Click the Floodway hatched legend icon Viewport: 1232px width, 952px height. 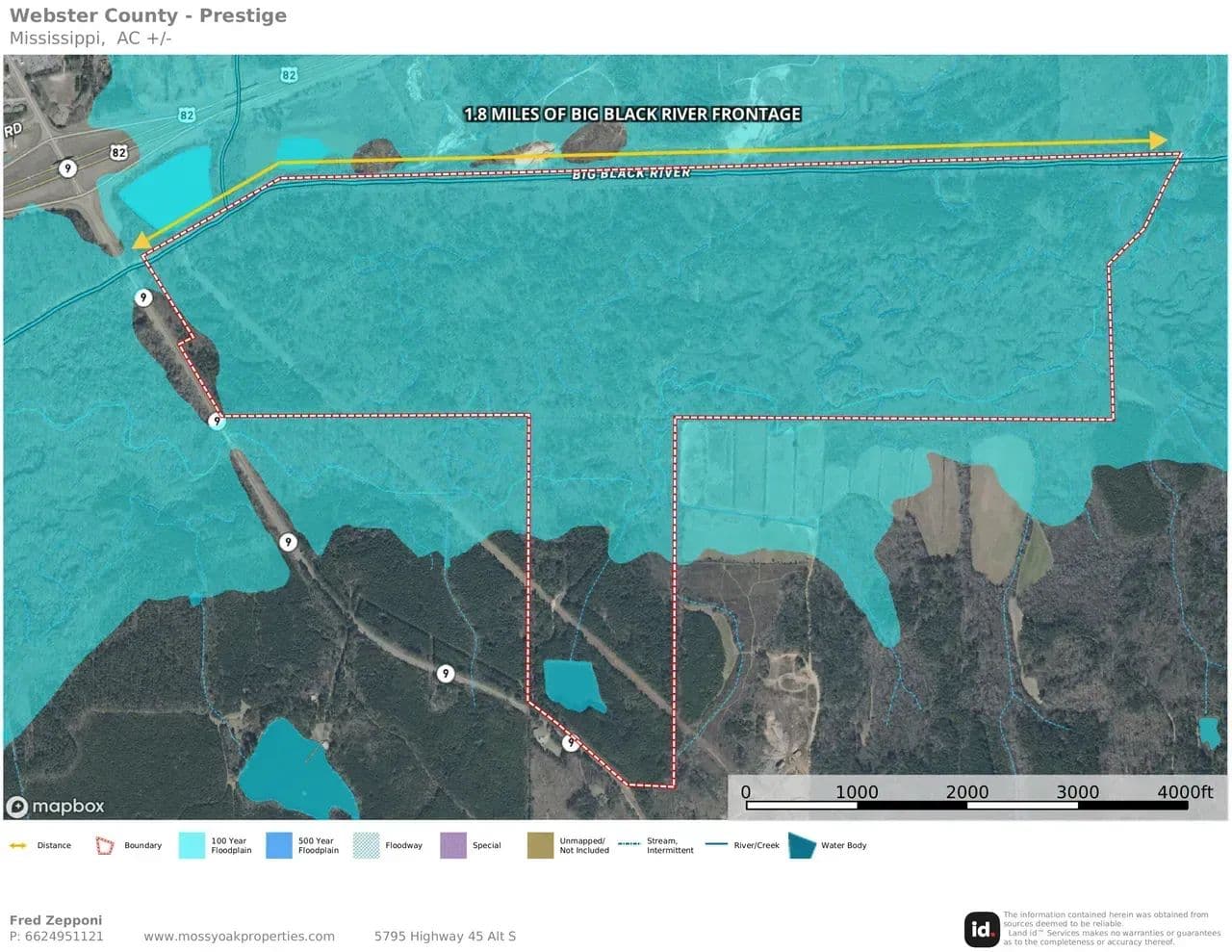[366, 846]
